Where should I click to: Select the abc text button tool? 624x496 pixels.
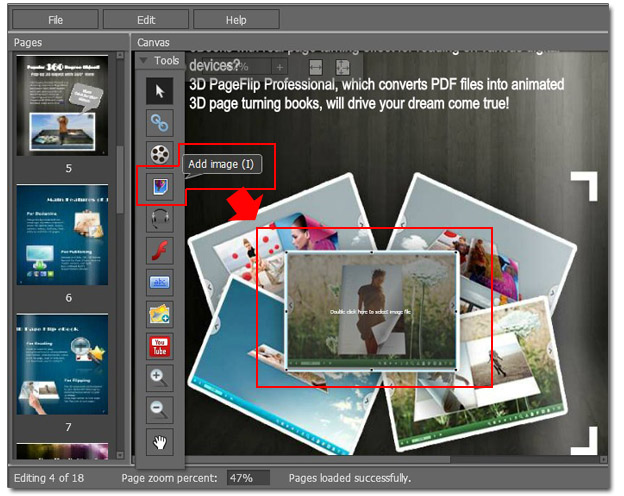160,282
